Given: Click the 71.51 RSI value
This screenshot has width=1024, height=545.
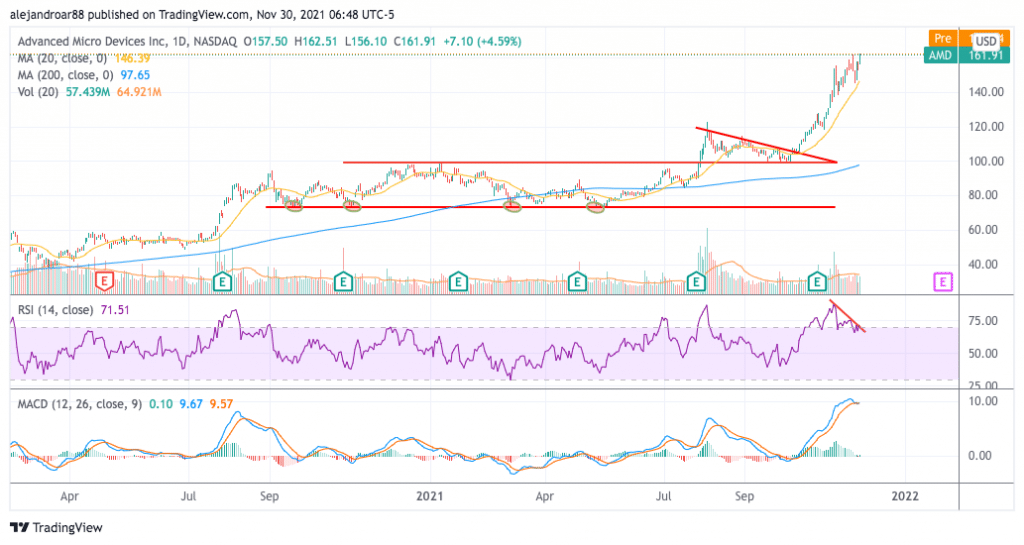Looking at the screenshot, I should (x=115, y=310).
